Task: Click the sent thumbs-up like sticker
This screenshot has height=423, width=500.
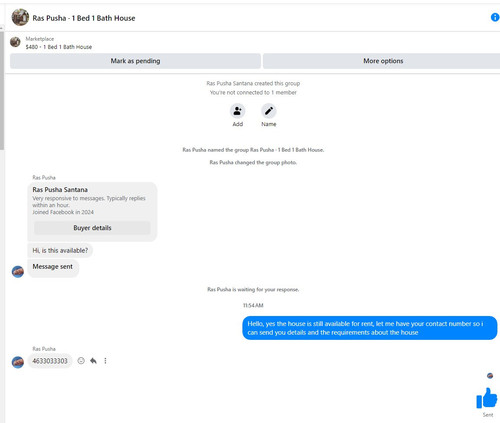Action: 487,398
